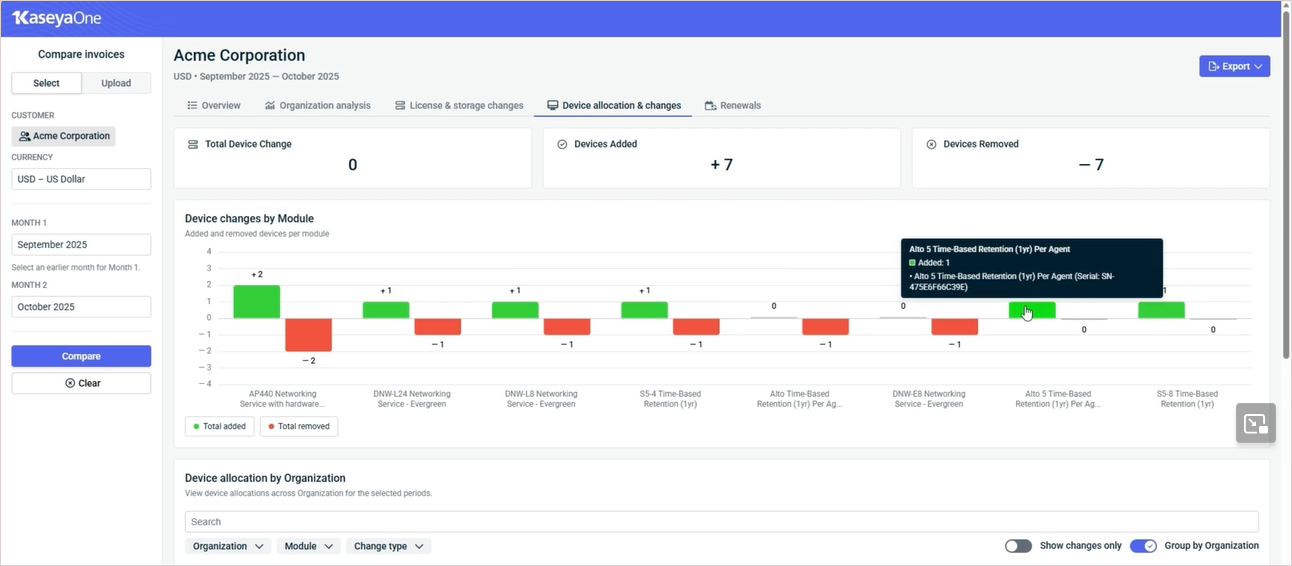Click the Clear button
Viewport: 1292px width, 566px height.
click(x=81, y=383)
